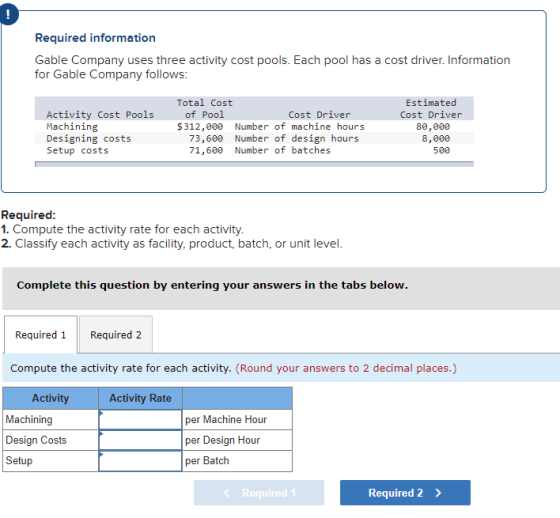
Task: Click the 'per Design Hour' cell
Action: [237, 440]
